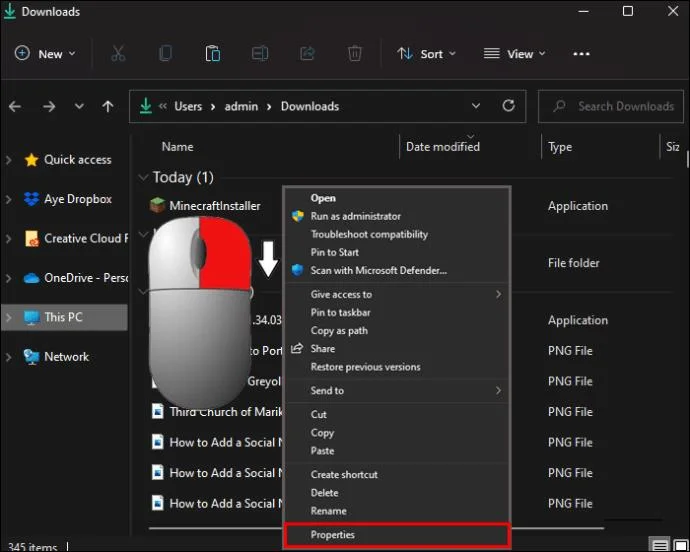Click the New button
Screen dimensions: 690x552
pyautogui.click(x=45, y=54)
